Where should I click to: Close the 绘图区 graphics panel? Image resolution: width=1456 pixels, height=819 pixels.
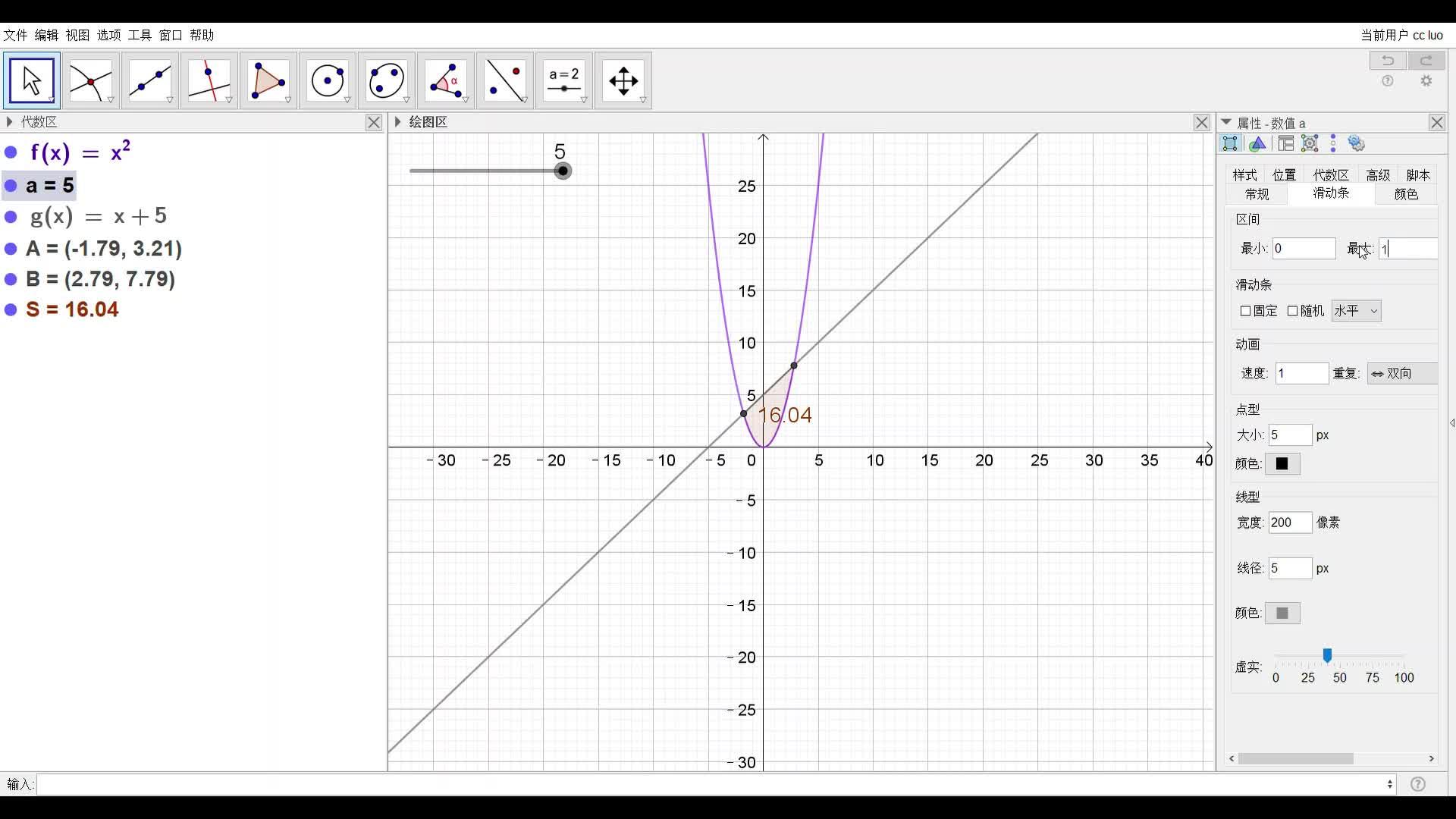pos(1202,123)
